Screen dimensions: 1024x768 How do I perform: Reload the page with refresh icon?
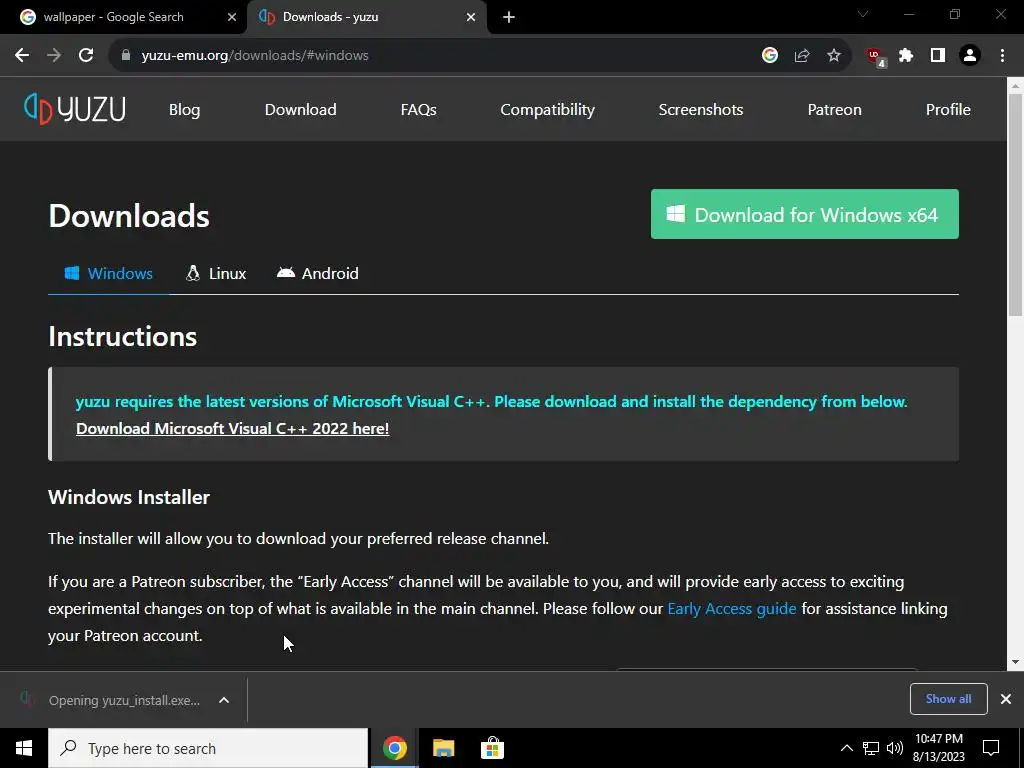[x=86, y=56]
